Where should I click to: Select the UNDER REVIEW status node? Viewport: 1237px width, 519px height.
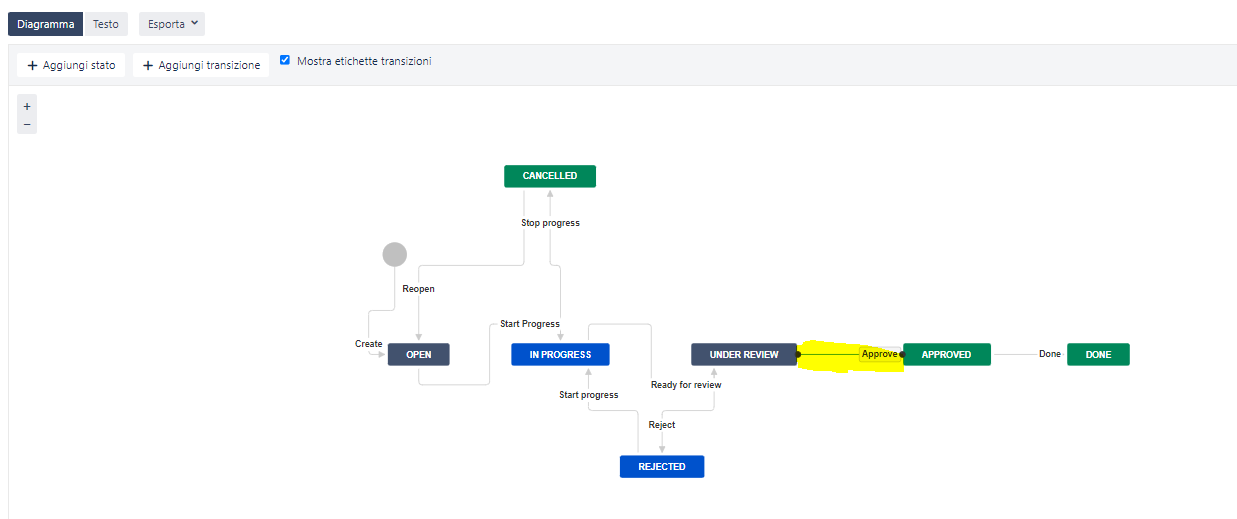tap(744, 354)
